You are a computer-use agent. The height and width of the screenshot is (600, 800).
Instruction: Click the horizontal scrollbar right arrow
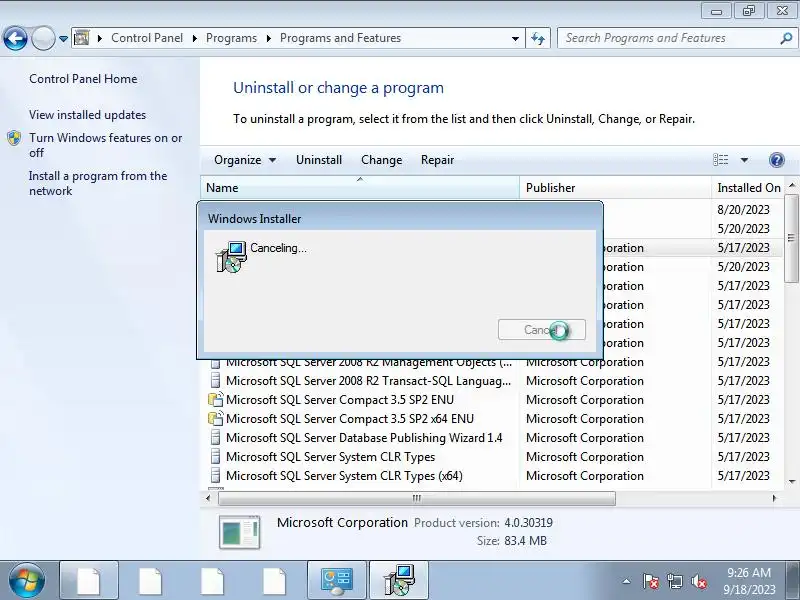point(774,498)
